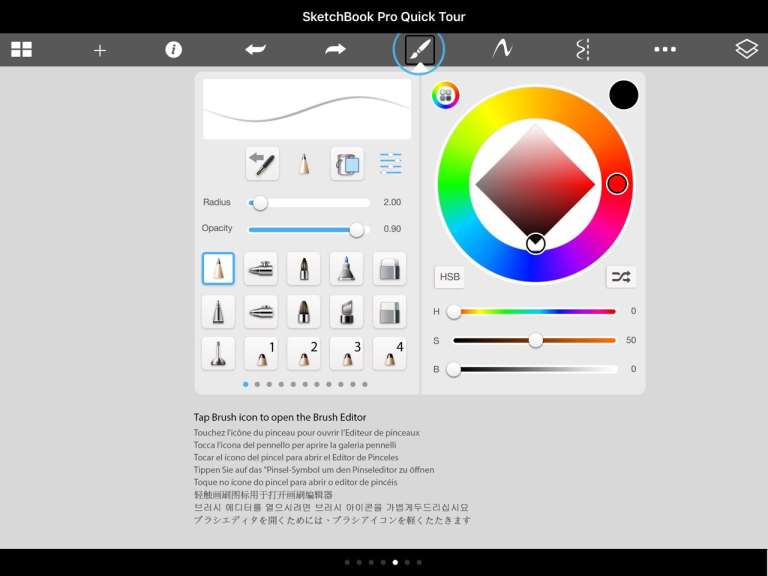
Task: Select the pencil brush in first row
Action: pos(218,268)
